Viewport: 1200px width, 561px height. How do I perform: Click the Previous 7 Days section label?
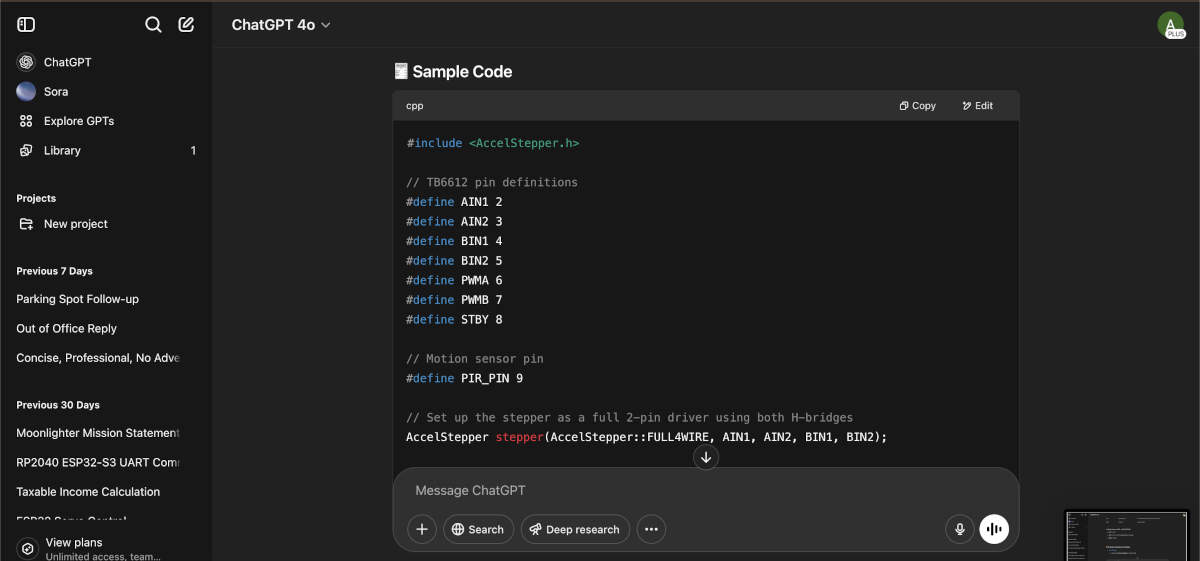tap(54, 271)
